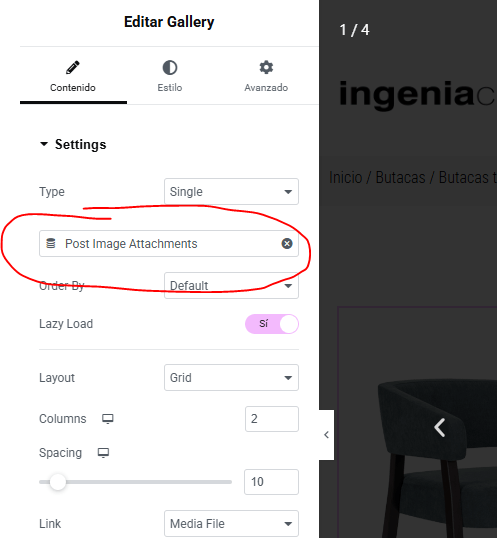Switch to the Estilo tab
The image size is (497, 538).
pos(170,76)
